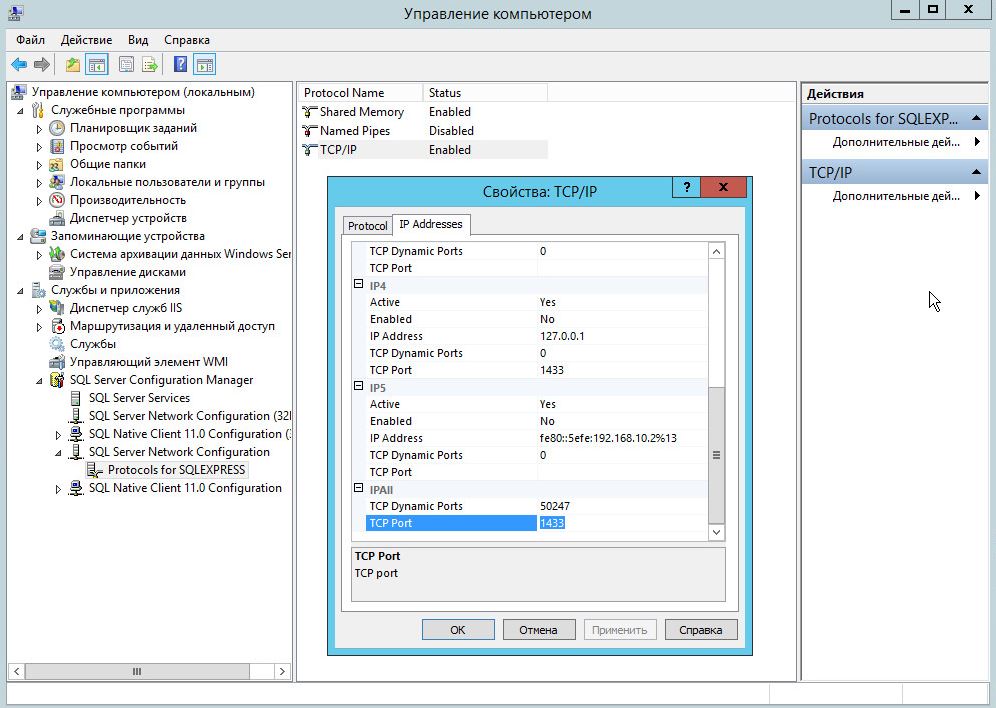Click OK in TCP/IP properties dialog

click(x=458, y=630)
